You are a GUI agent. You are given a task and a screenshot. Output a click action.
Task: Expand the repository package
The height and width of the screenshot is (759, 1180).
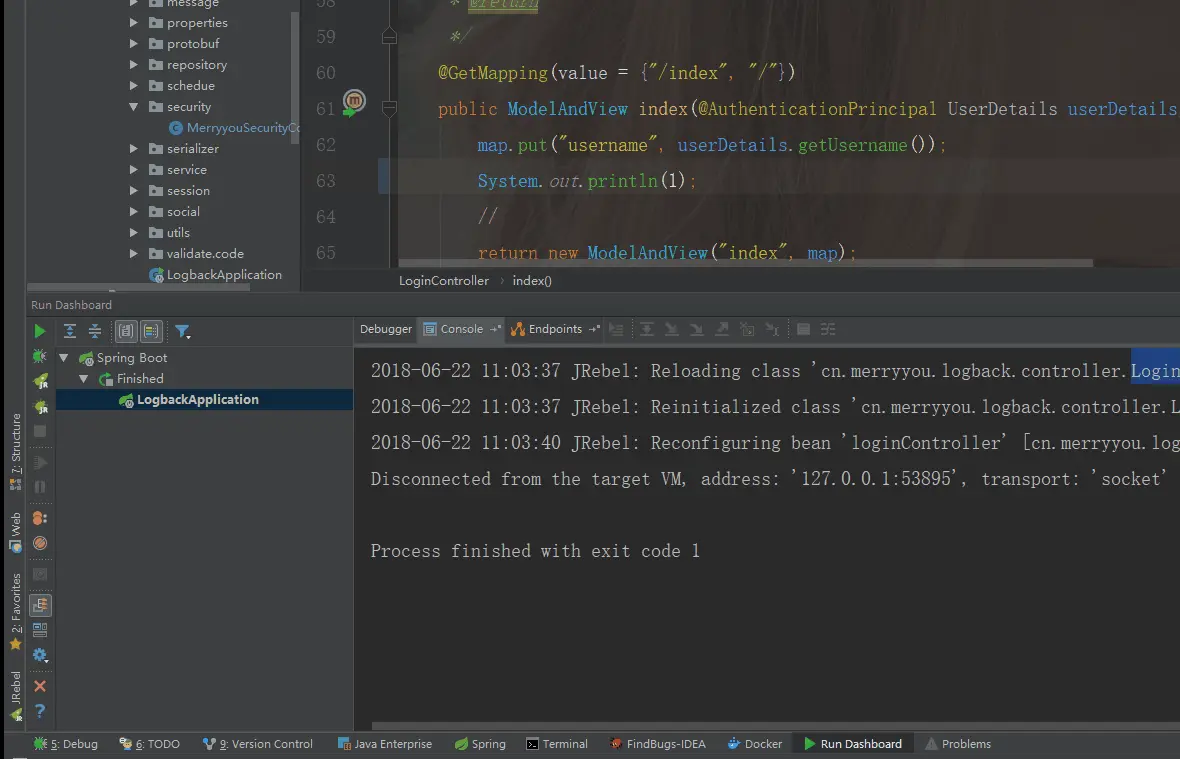(133, 65)
